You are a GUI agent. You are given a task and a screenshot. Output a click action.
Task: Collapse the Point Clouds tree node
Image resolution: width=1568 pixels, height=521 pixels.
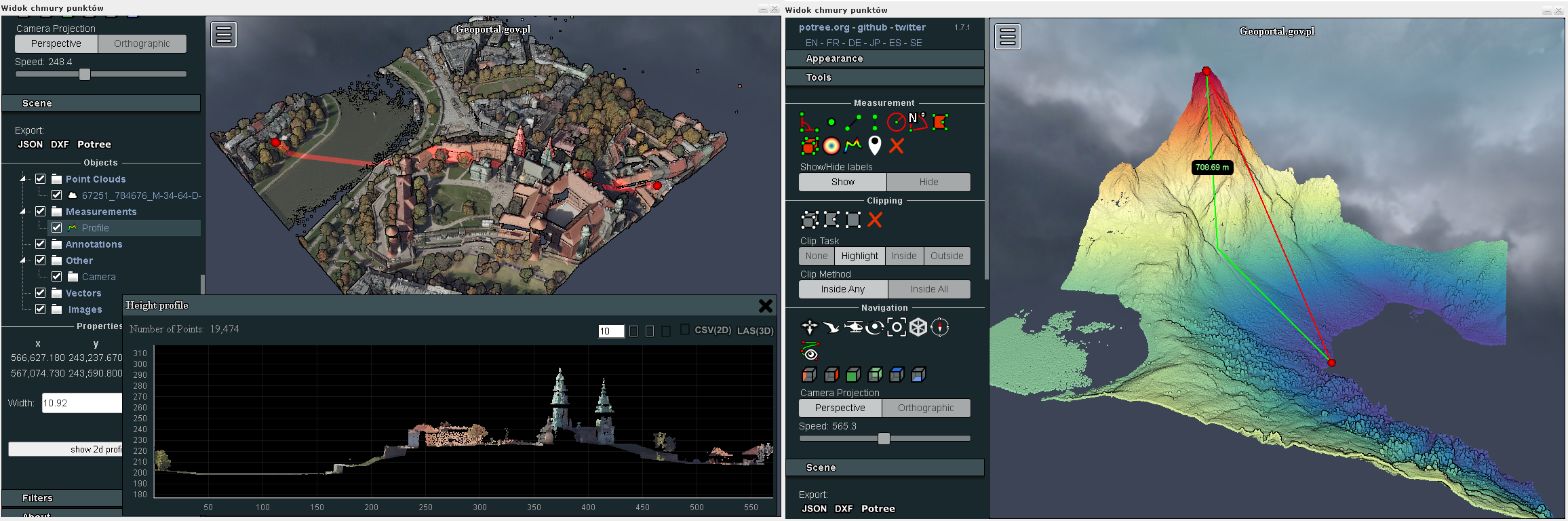23,179
